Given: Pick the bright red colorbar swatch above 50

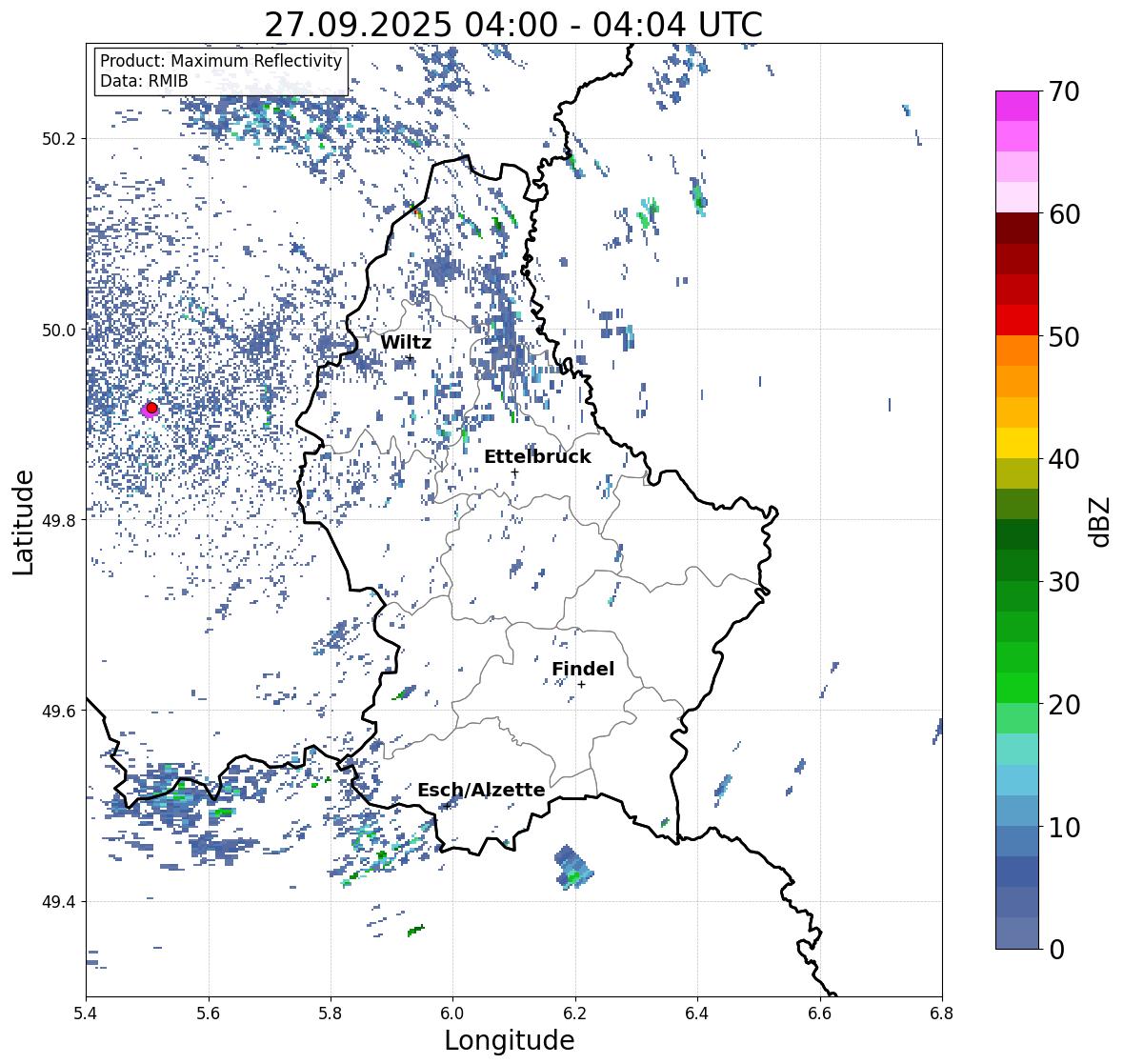Looking at the screenshot, I should tap(1017, 320).
